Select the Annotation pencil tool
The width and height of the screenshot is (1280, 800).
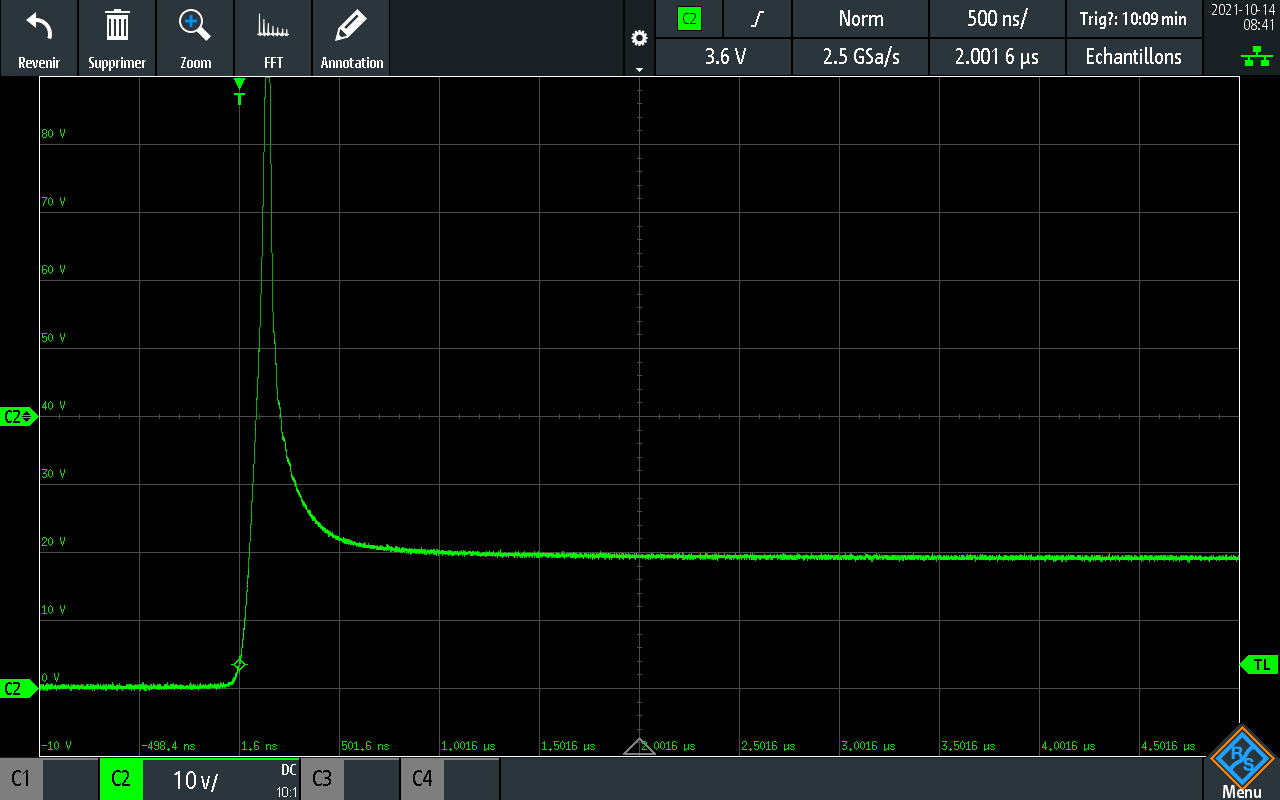pos(351,38)
